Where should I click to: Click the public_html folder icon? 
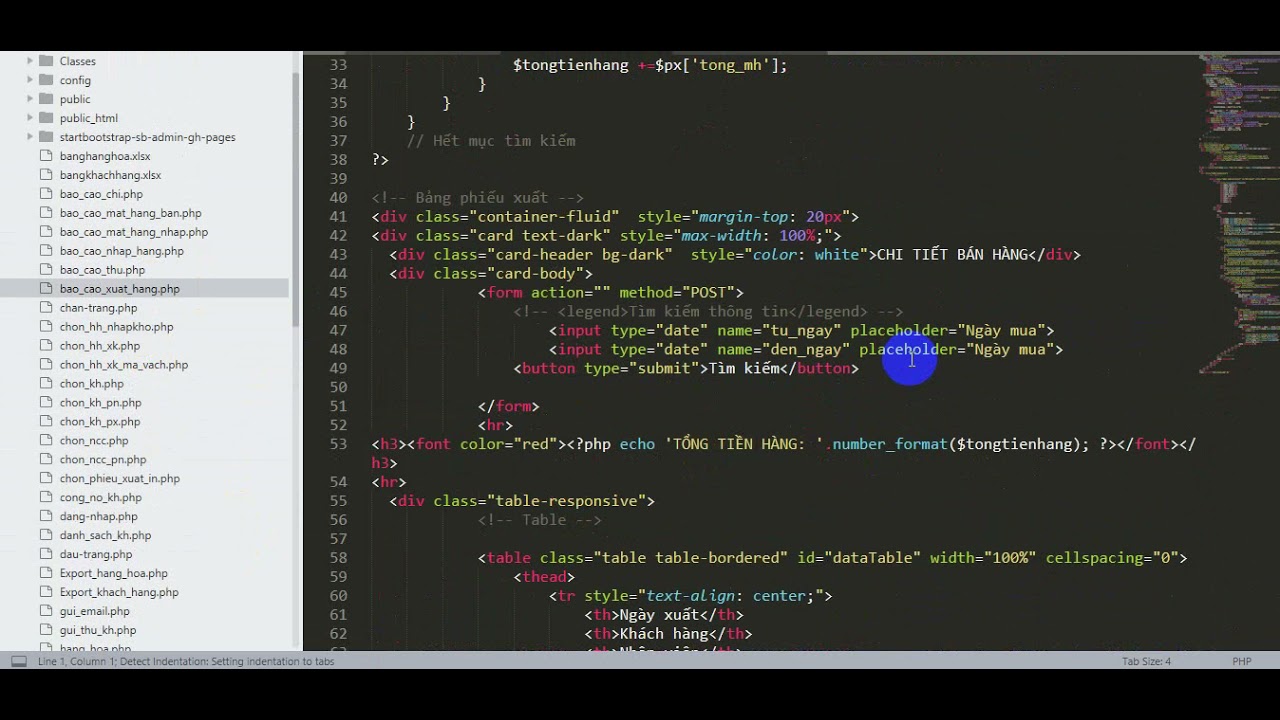(46, 118)
